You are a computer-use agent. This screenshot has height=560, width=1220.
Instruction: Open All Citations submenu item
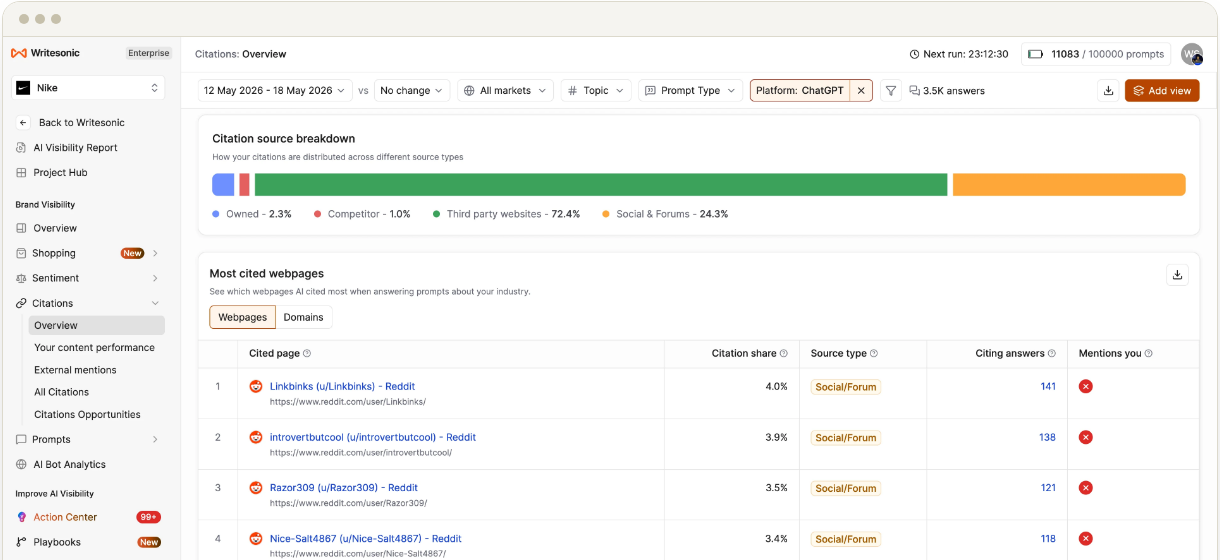61,392
